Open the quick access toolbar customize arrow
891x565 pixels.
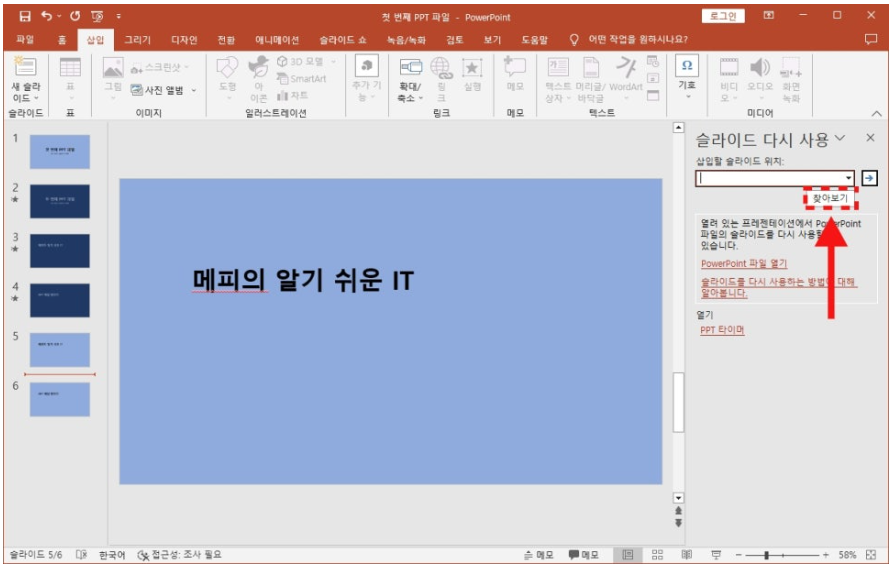pyautogui.click(x=119, y=16)
